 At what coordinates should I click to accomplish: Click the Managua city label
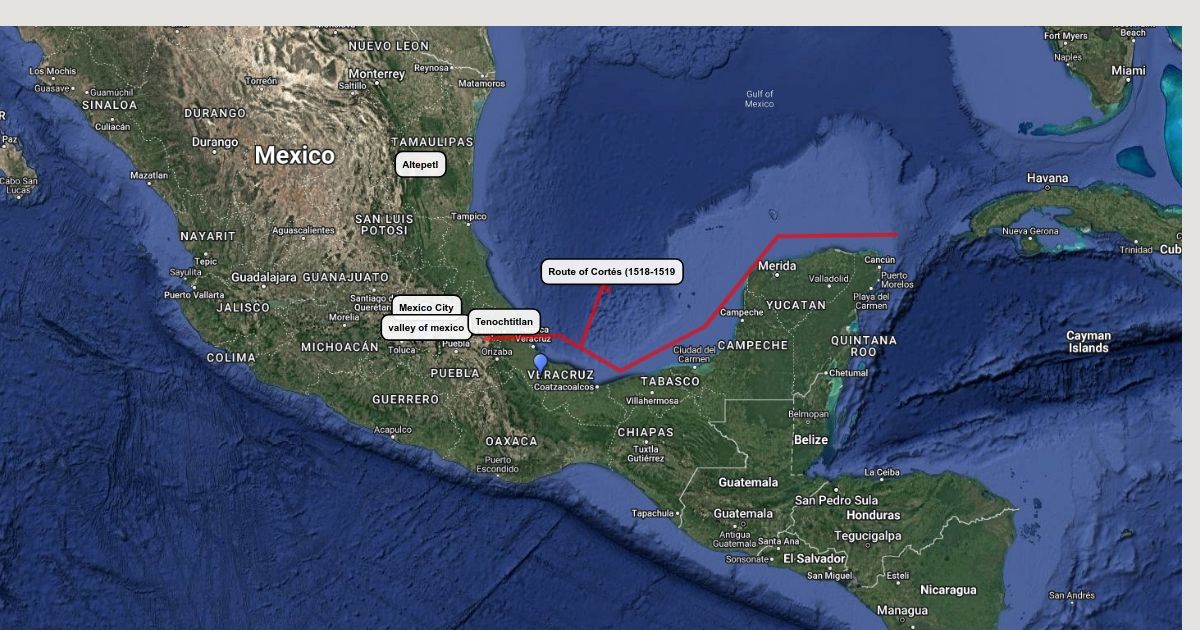point(902,610)
